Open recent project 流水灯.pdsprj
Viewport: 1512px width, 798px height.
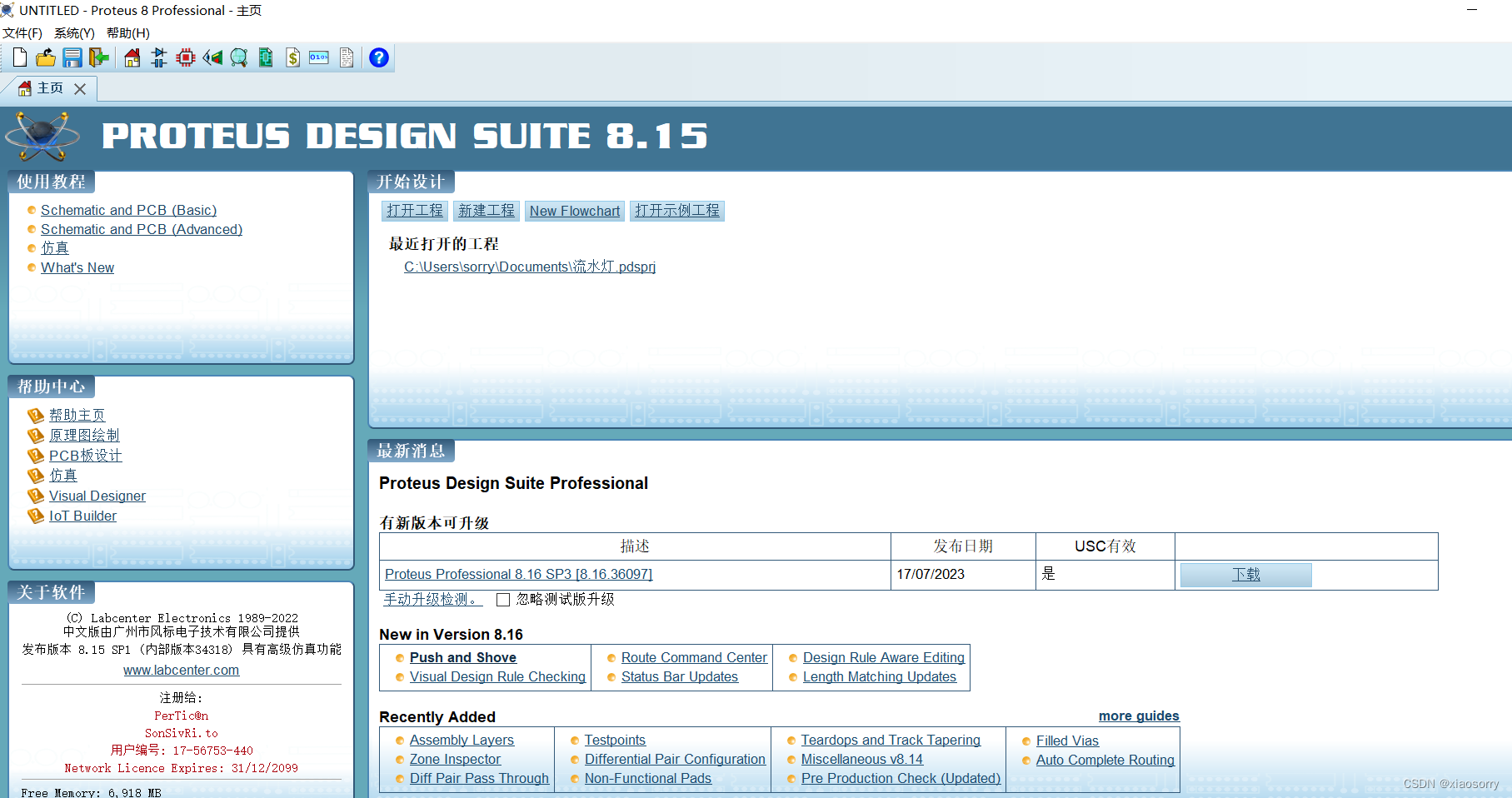(530, 267)
